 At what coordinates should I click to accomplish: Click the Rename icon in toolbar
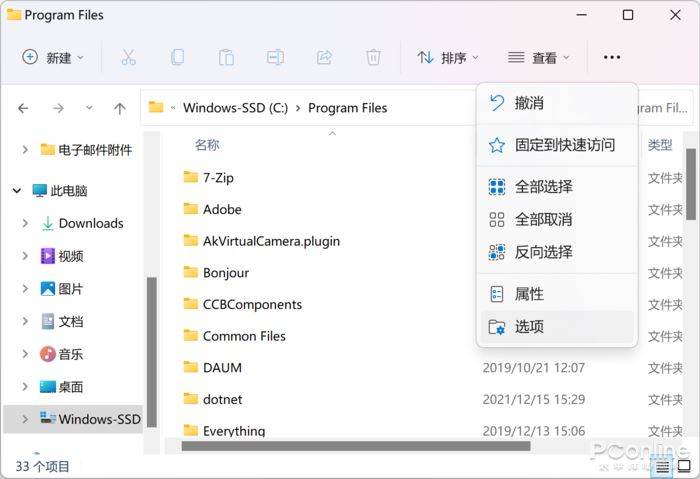(275, 57)
